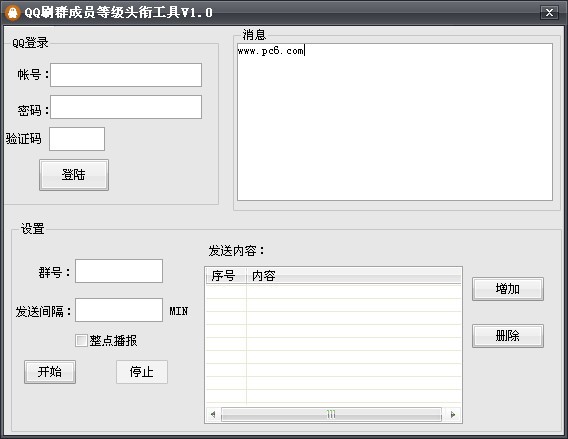568x439 pixels.
Task: Click the horizontal scrollbar thumb
Action: pos(331,414)
